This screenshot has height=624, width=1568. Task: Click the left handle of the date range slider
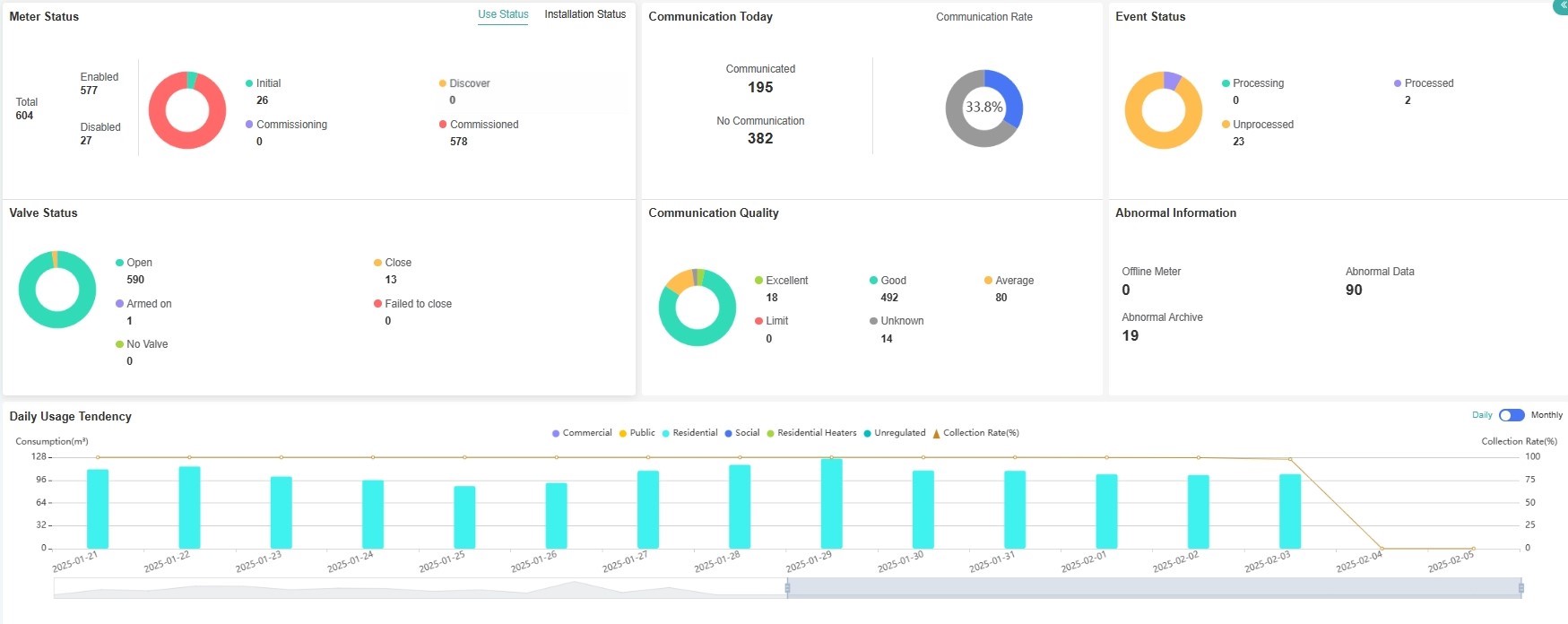(787, 588)
